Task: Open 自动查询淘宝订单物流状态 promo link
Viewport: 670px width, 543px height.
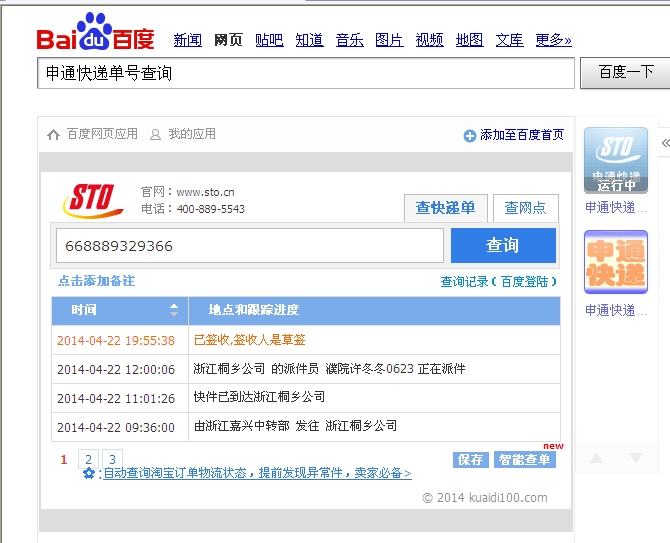Action: 257,473
